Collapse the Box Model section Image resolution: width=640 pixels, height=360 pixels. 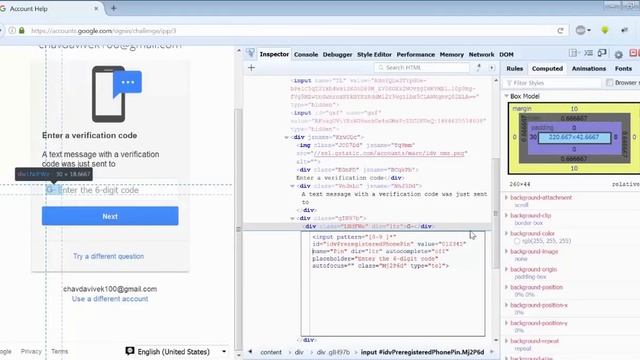(x=507, y=96)
